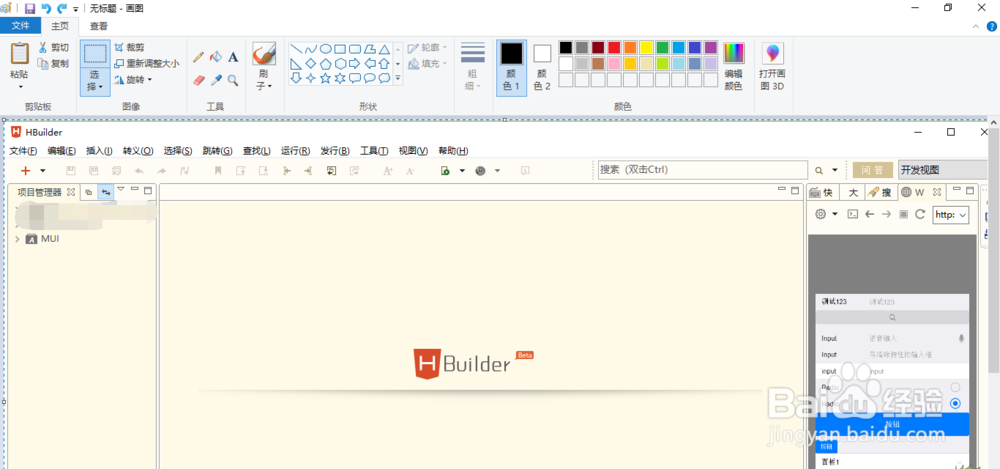Toggle Link with editor in project manager
The width and height of the screenshot is (1000, 469).
[105, 191]
